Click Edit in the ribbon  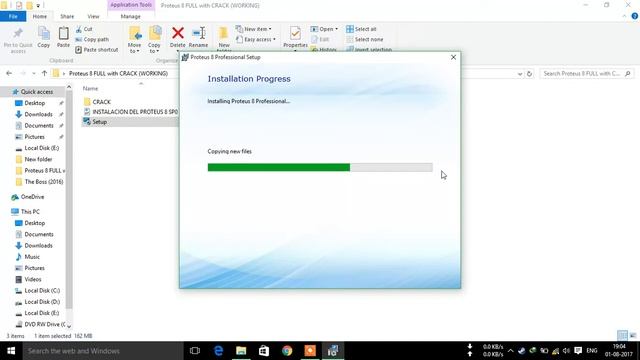(x=320, y=40)
